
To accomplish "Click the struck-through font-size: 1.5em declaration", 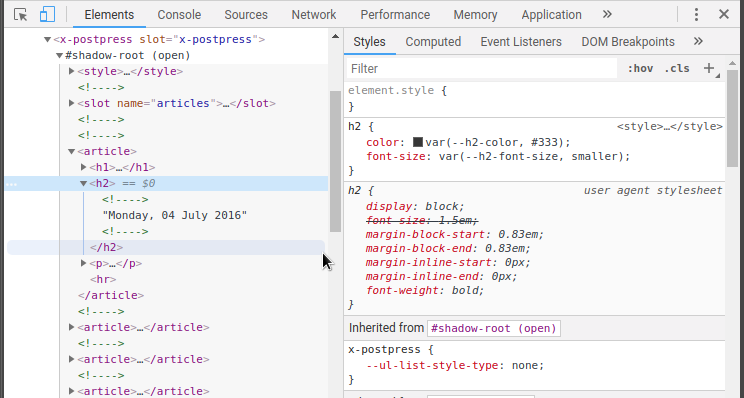I will pyautogui.click(x=422, y=220).
